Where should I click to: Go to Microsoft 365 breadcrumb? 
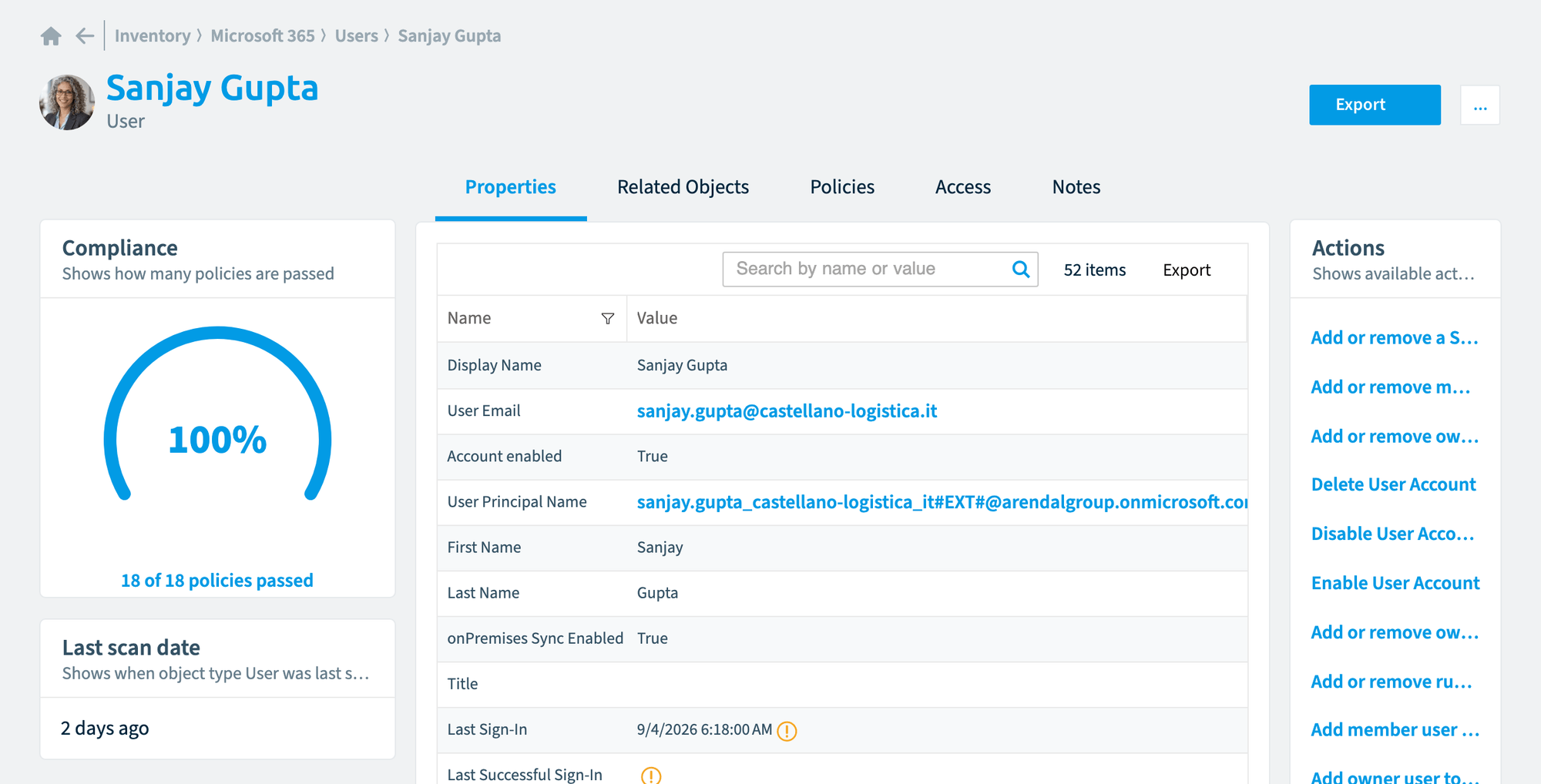[x=263, y=36]
